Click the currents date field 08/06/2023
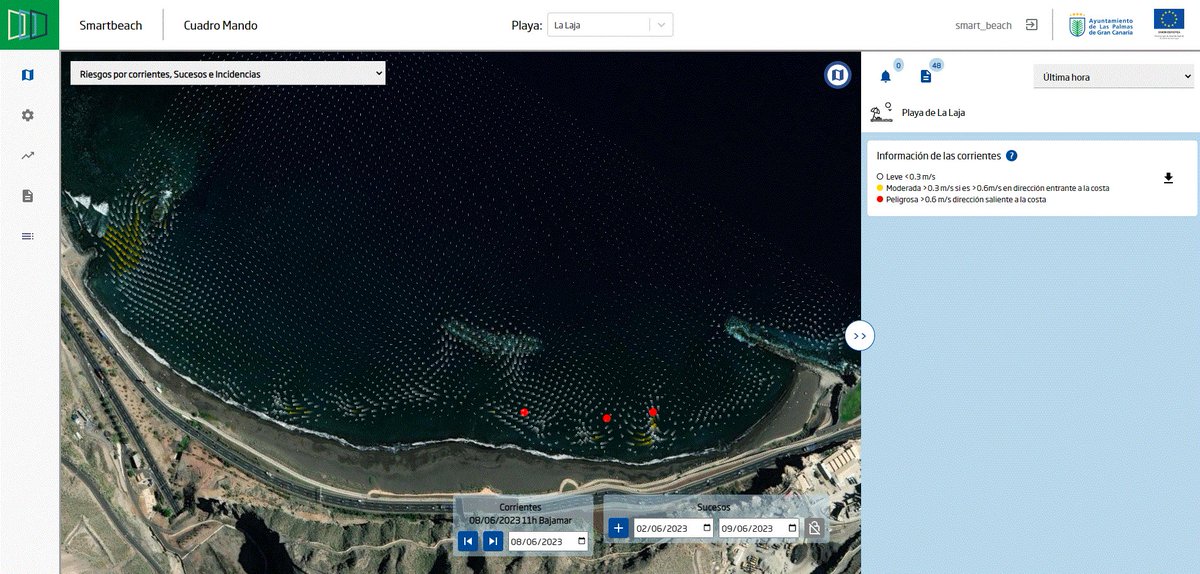The height and width of the screenshot is (574, 1200). click(549, 542)
